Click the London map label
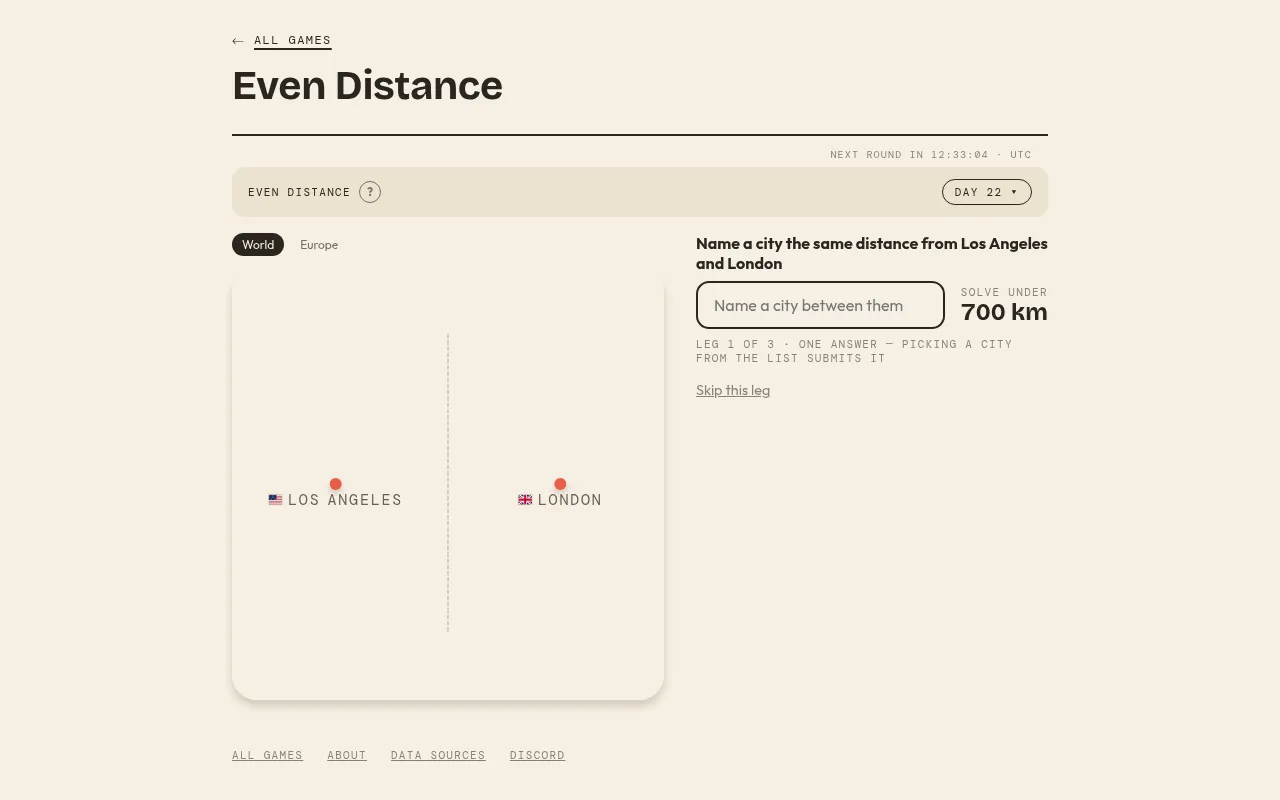Viewport: 1280px width, 800px height. tap(570, 500)
